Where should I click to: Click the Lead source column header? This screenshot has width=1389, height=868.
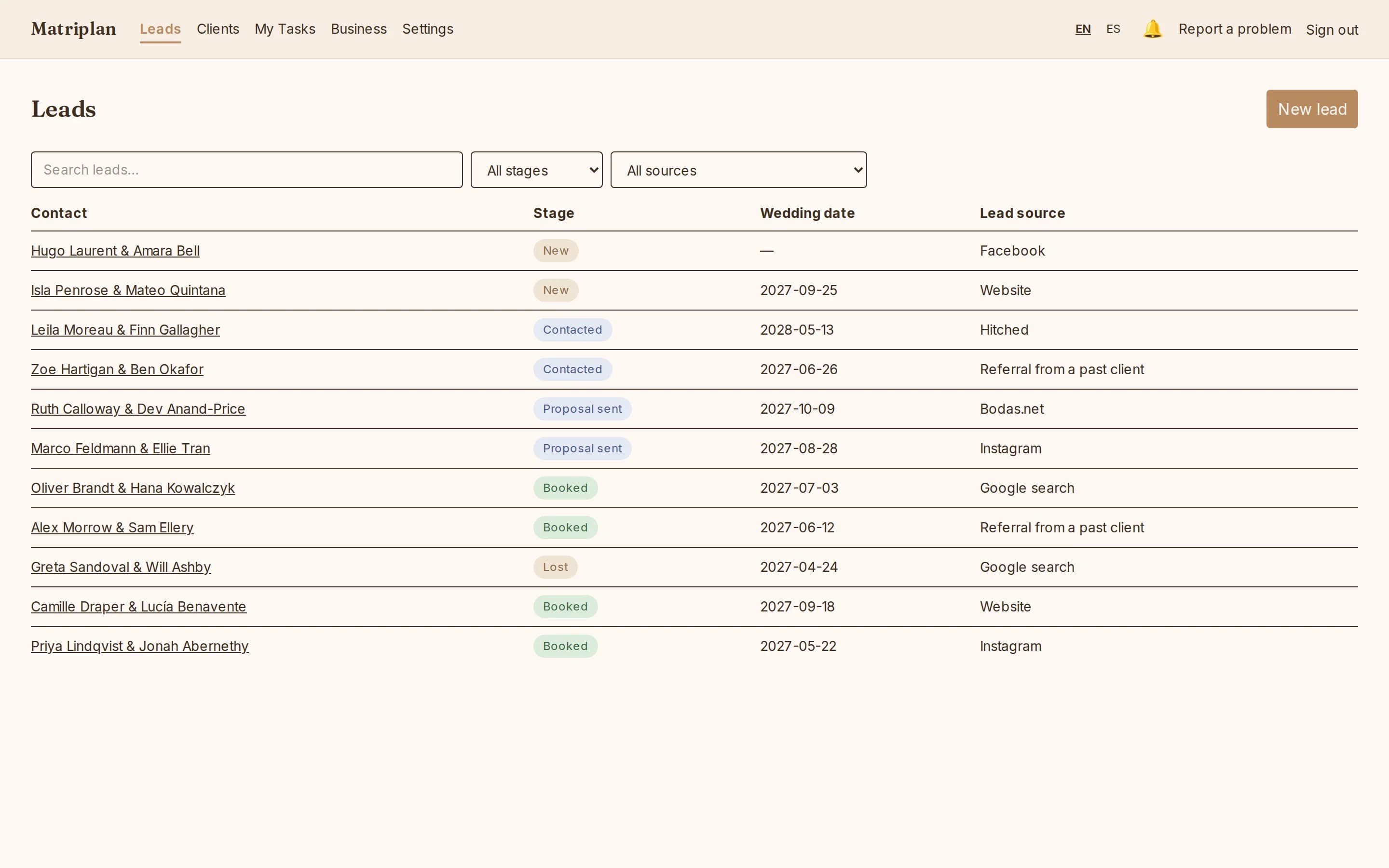tap(1021, 214)
